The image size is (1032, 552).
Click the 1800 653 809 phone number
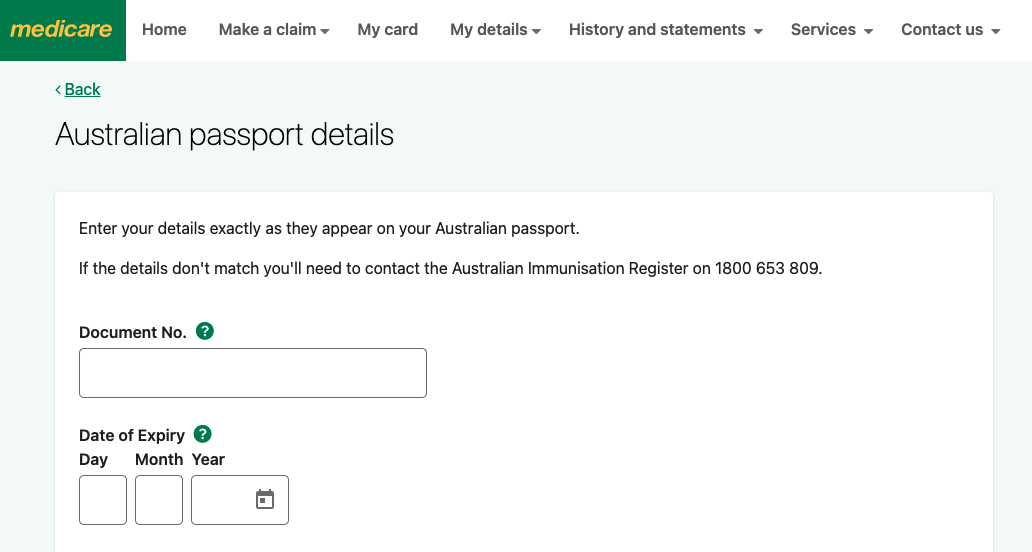pyautogui.click(x=767, y=268)
